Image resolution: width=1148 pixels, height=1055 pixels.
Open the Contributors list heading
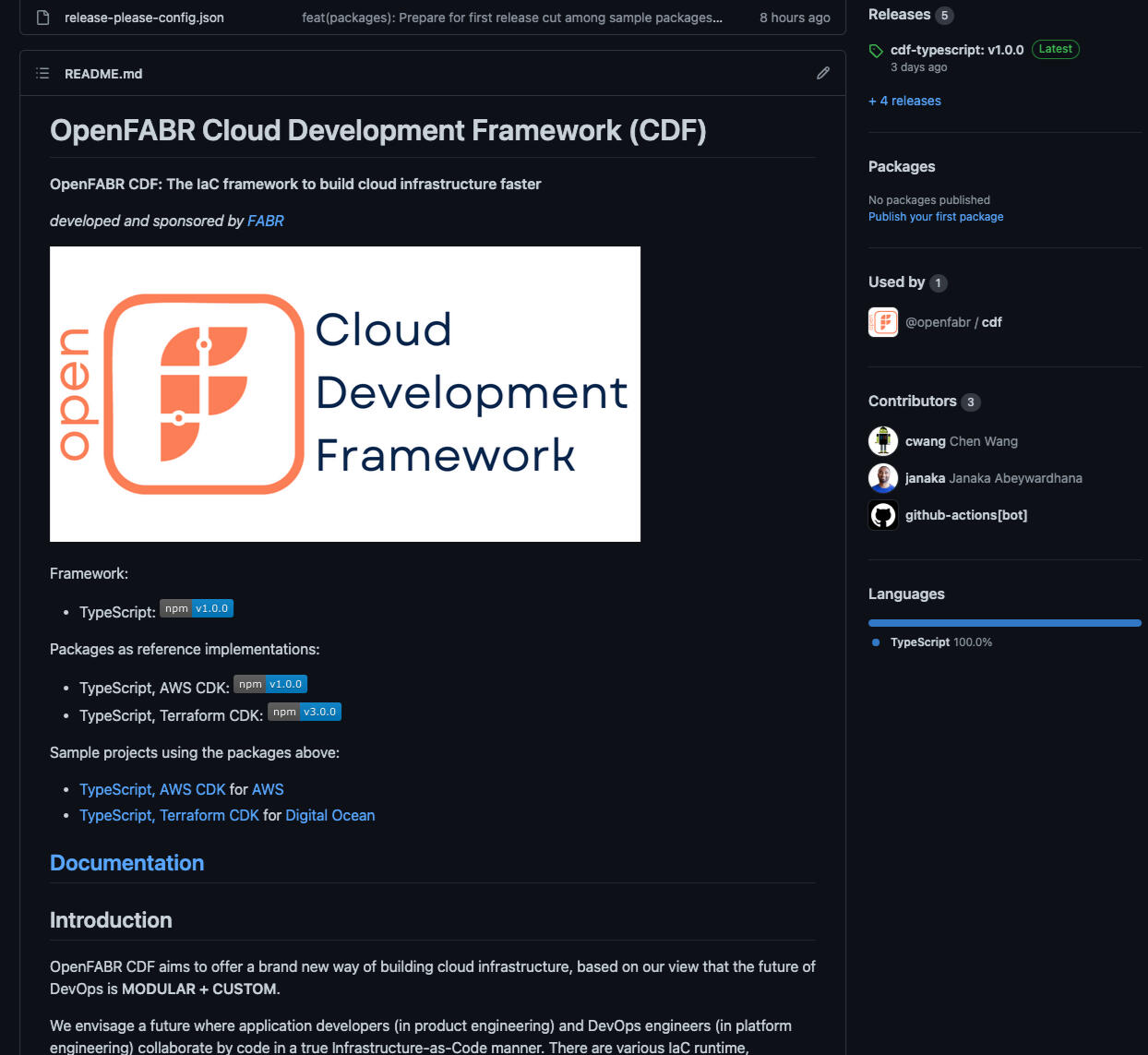[912, 402]
